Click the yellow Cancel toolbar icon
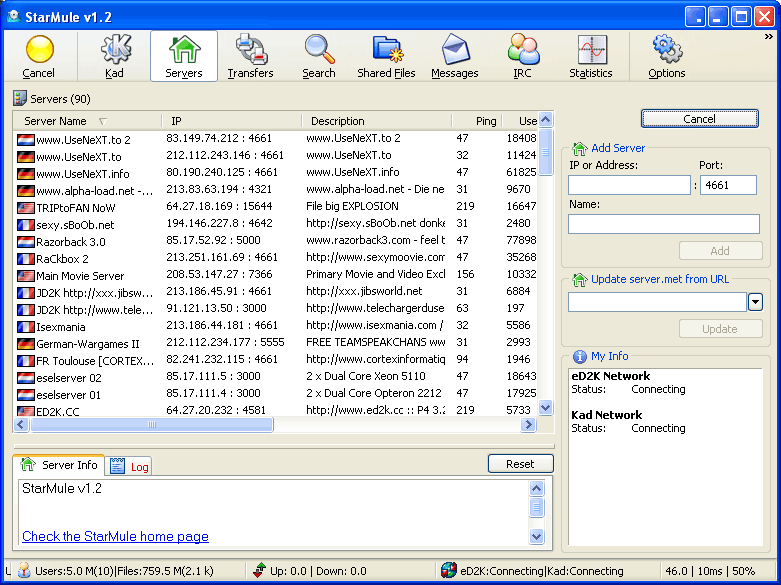This screenshot has width=781, height=585. (39, 50)
